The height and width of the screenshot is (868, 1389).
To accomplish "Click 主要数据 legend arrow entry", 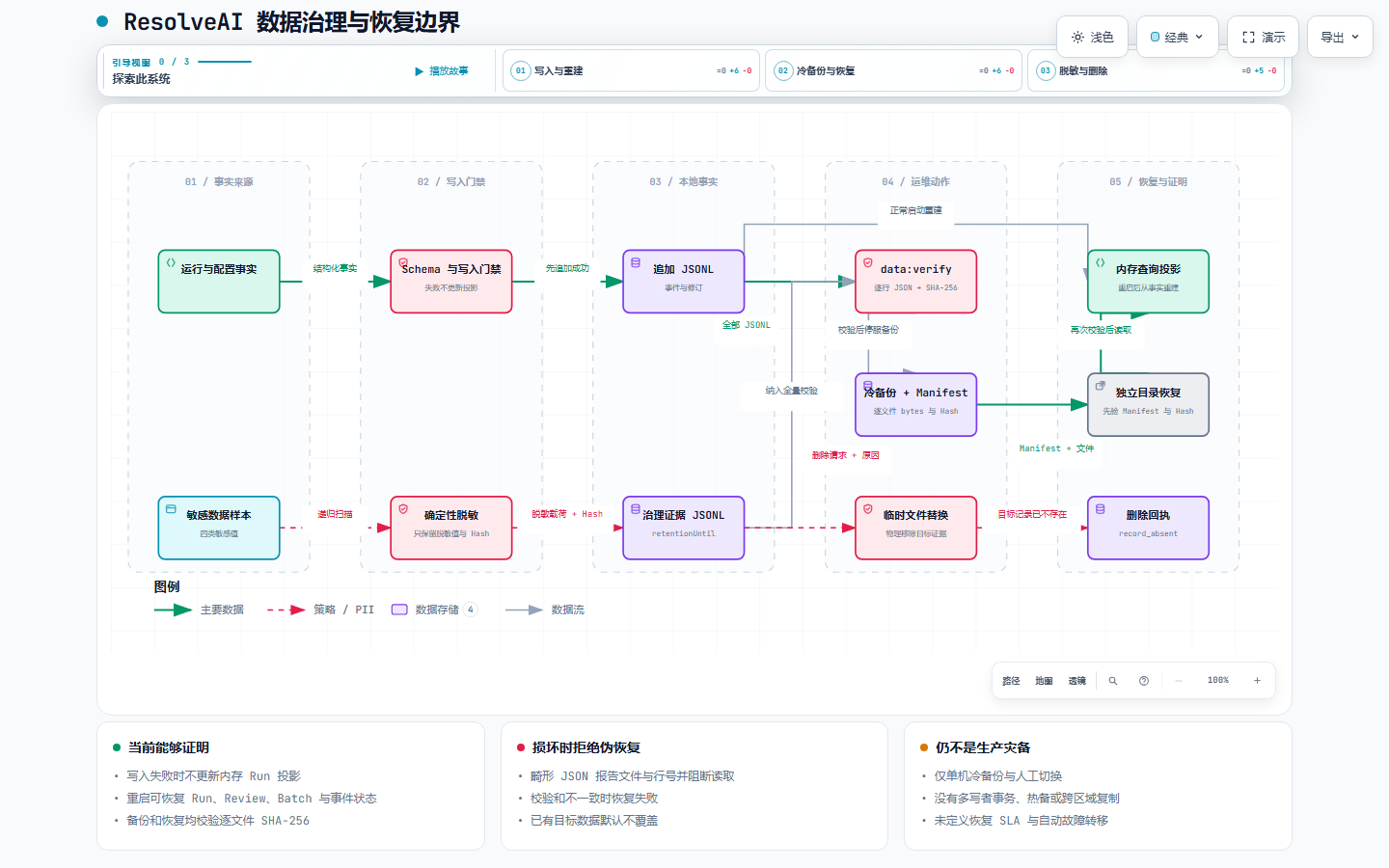I will (199, 610).
